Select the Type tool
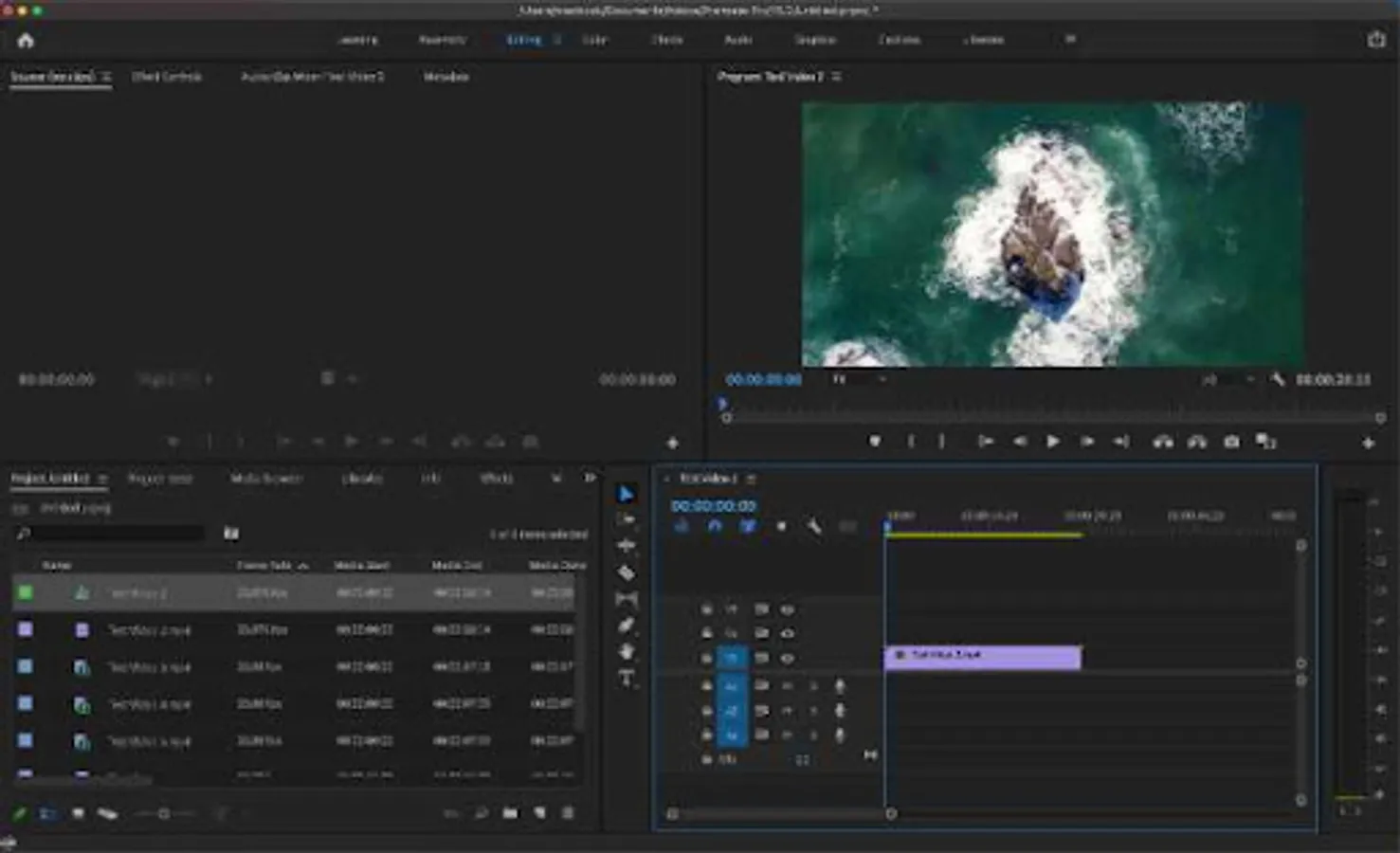The width and height of the screenshot is (1400, 853). (x=627, y=679)
